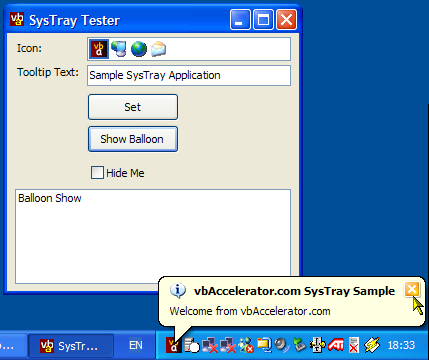This screenshot has height=360, width=429.
Task: Click disconnected network tray icon beside Messenger icon
Action: pos(228,345)
